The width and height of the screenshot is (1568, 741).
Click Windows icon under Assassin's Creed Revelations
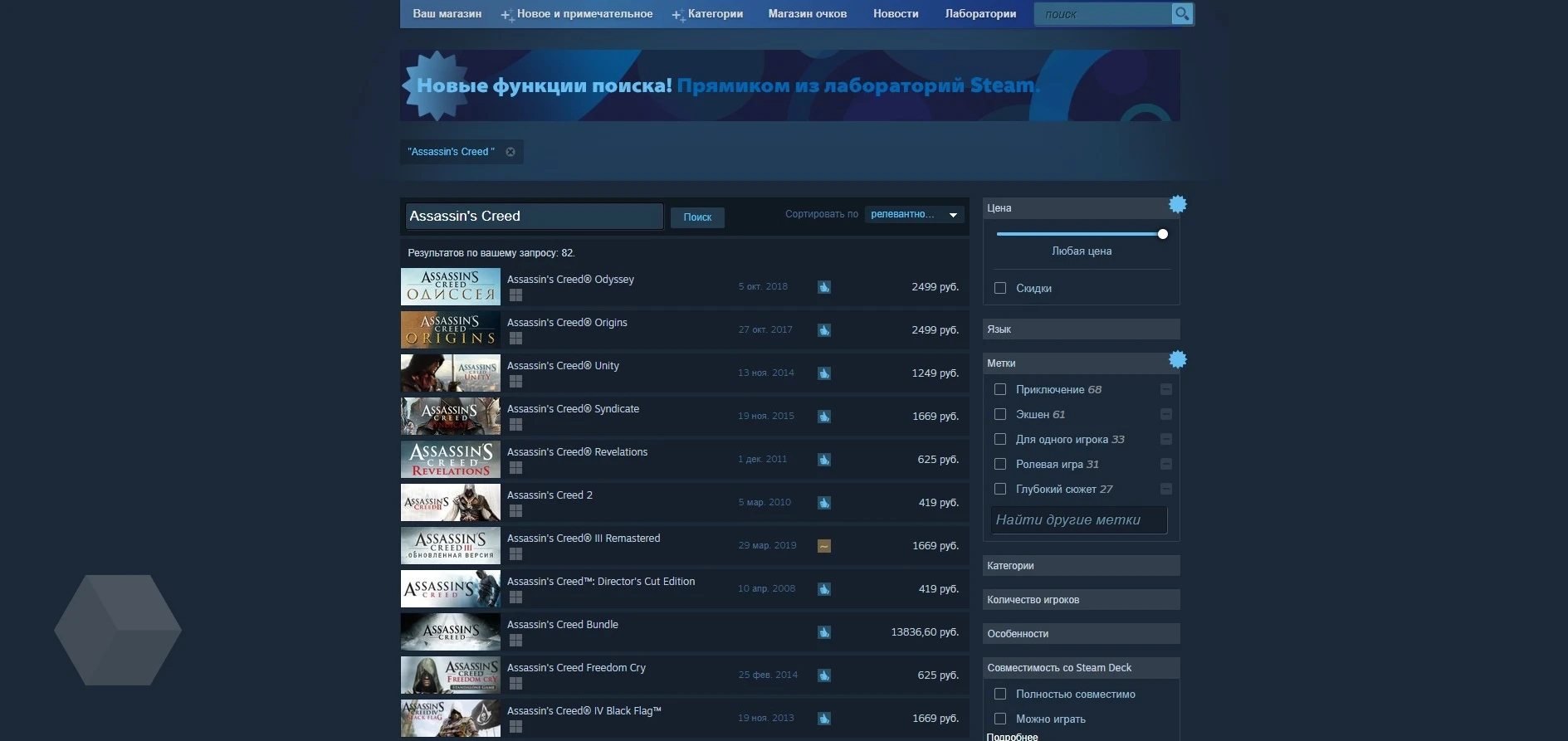click(x=515, y=468)
